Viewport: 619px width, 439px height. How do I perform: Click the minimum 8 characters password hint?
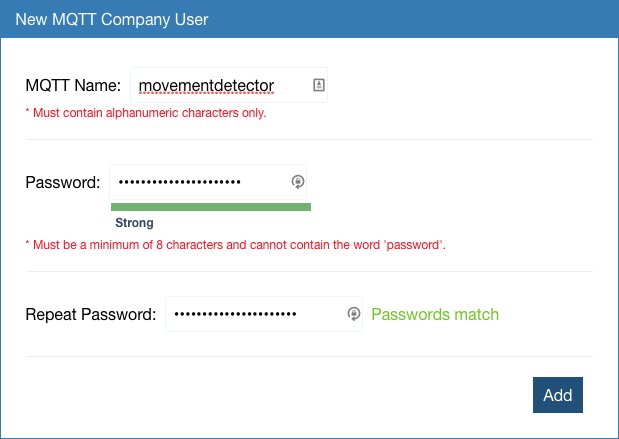(239, 245)
